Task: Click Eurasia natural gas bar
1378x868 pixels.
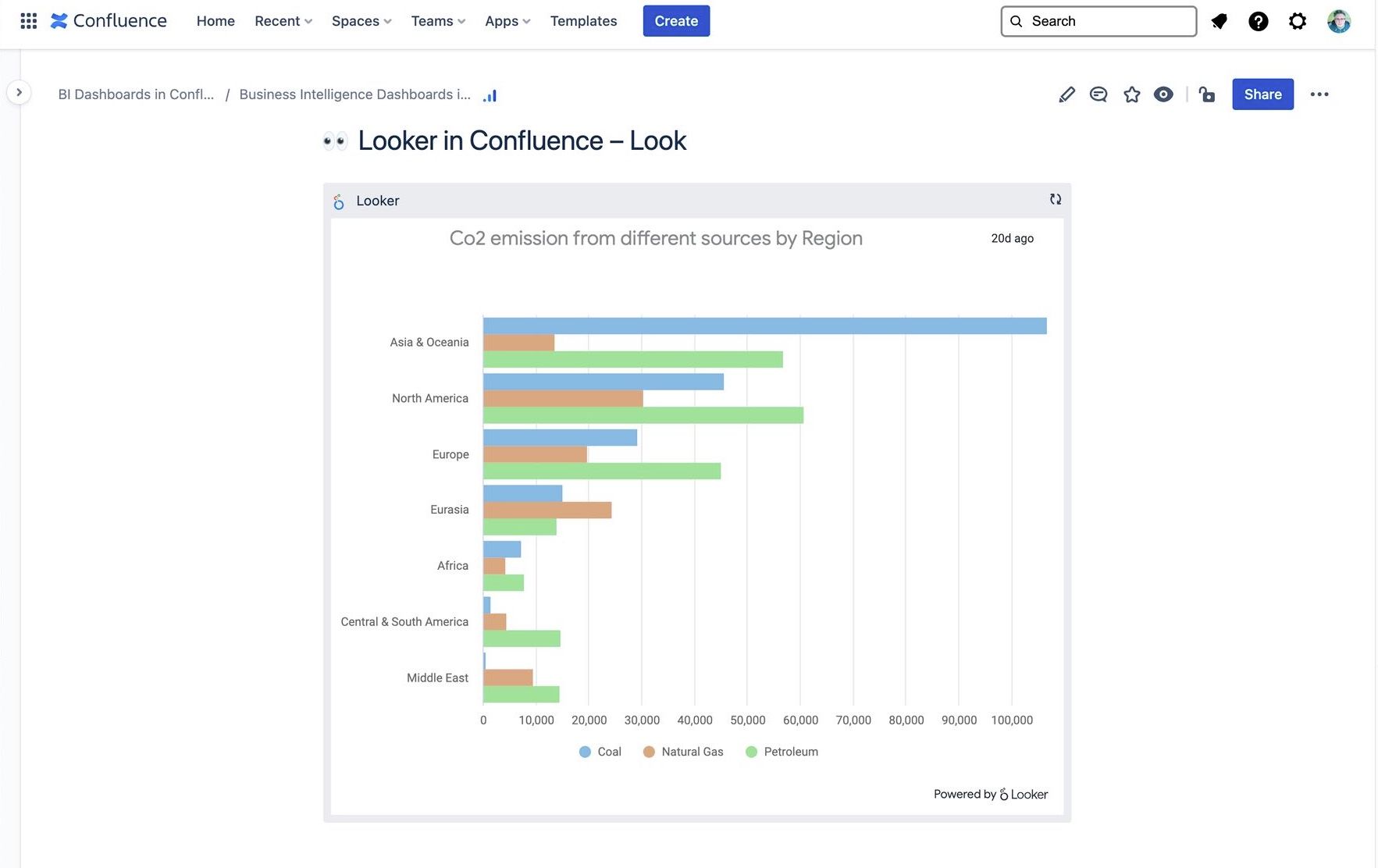Action: click(x=547, y=510)
